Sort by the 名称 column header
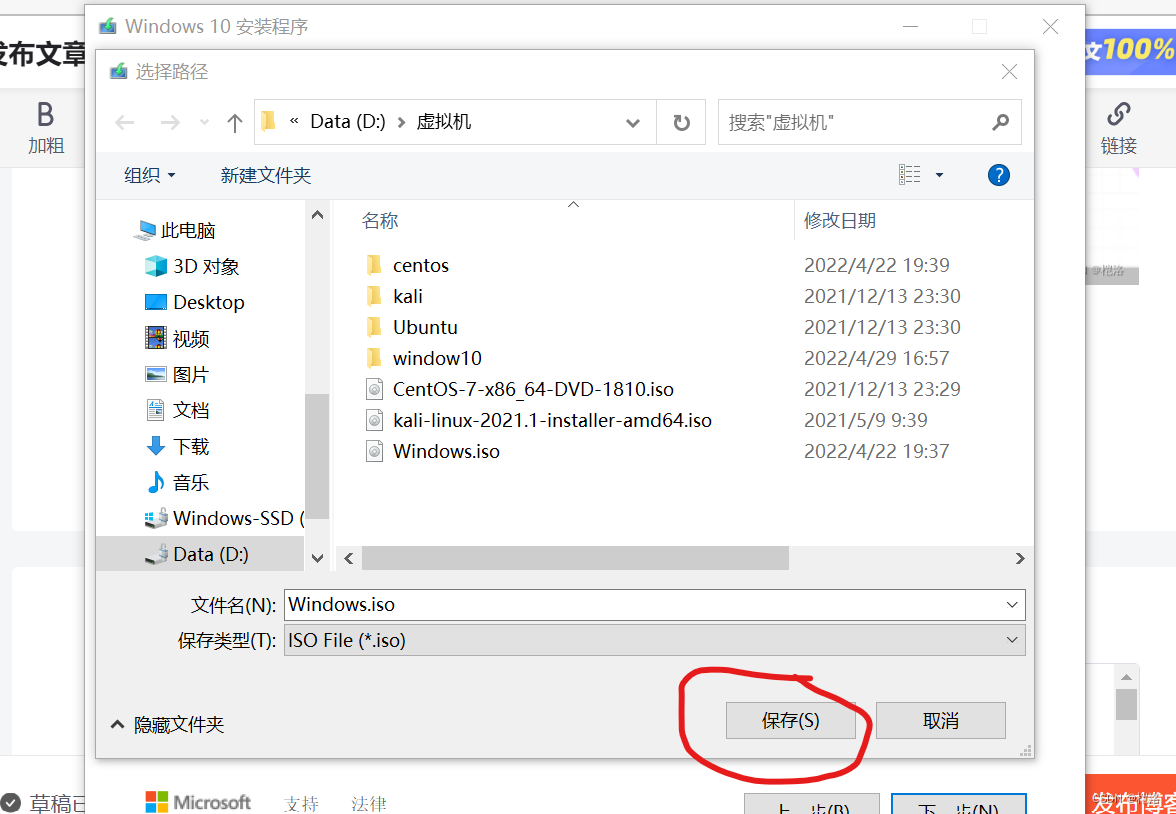1176x814 pixels. point(380,221)
